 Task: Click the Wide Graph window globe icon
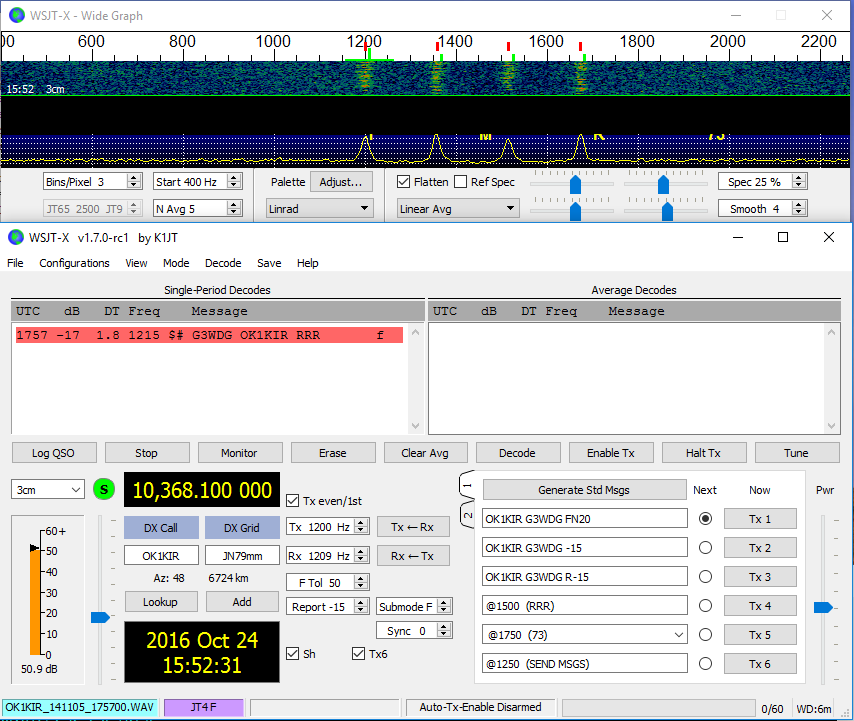point(17,15)
